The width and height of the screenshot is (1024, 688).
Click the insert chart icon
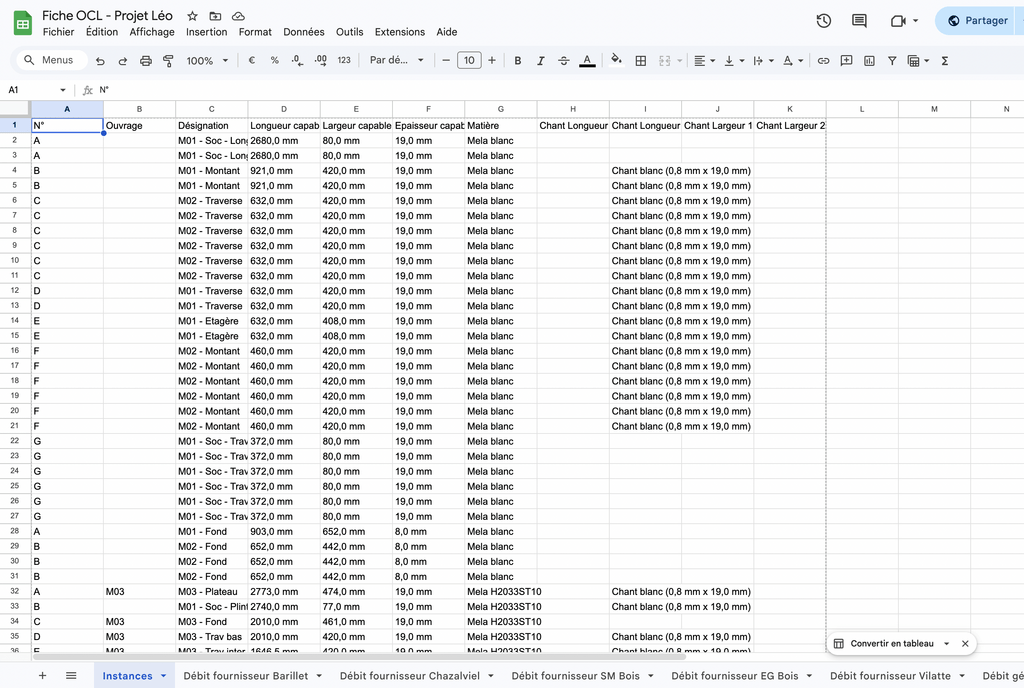(x=869, y=61)
